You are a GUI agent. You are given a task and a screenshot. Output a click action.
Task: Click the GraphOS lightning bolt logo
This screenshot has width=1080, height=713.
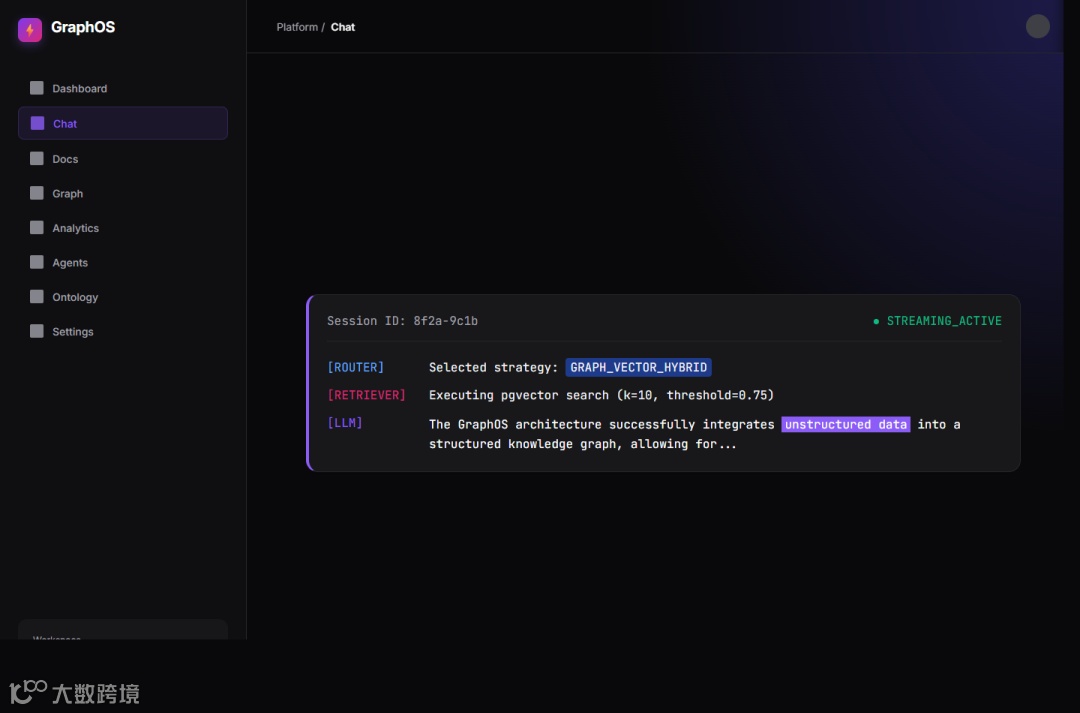click(30, 30)
